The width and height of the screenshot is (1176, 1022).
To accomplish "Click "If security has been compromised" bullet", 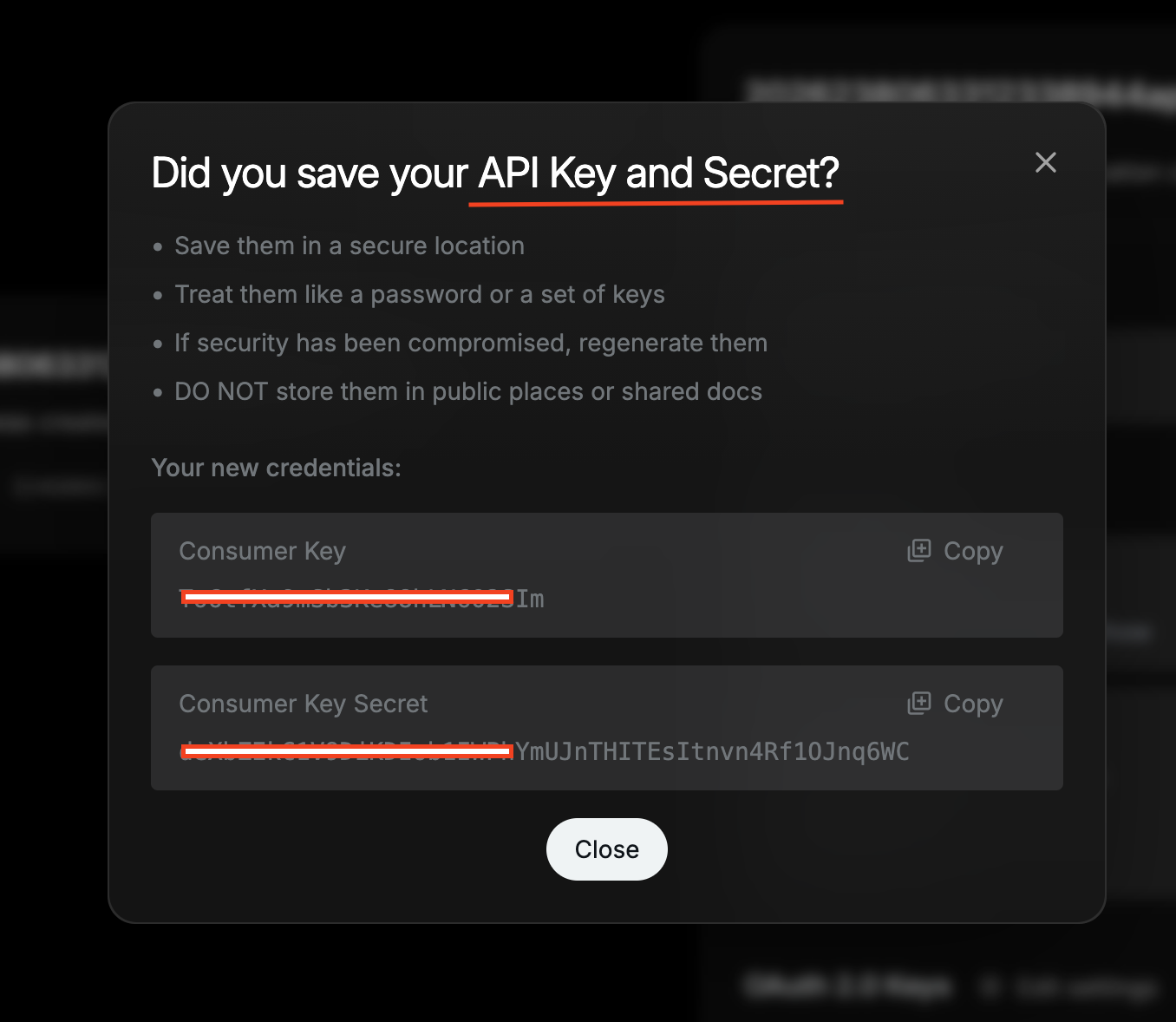I will point(470,344).
